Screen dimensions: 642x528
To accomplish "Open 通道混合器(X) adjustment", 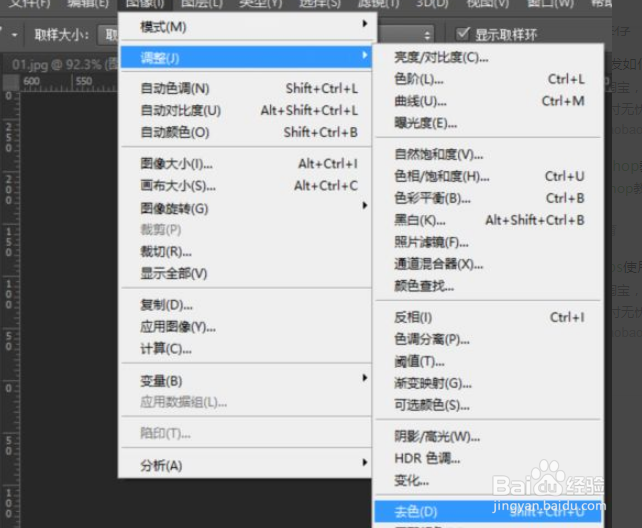I will click(x=489, y=264).
